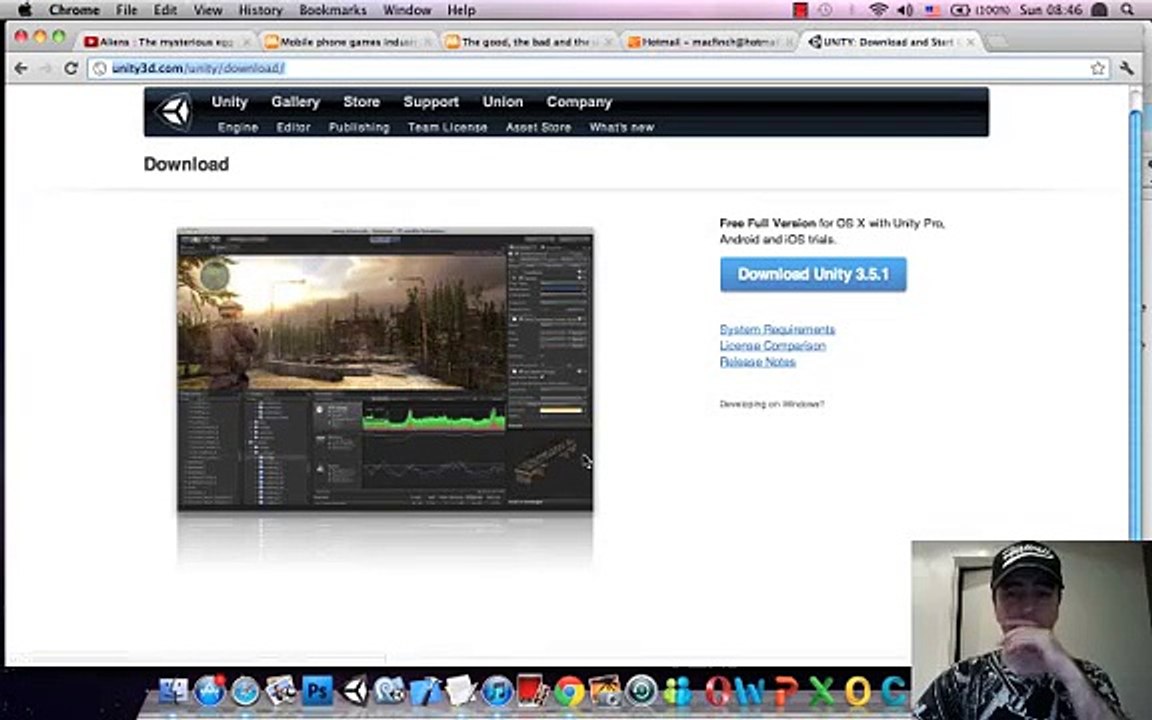Click the Wi-Fi icon in menu bar
Image resolution: width=1152 pixels, height=720 pixels.
[x=877, y=10]
